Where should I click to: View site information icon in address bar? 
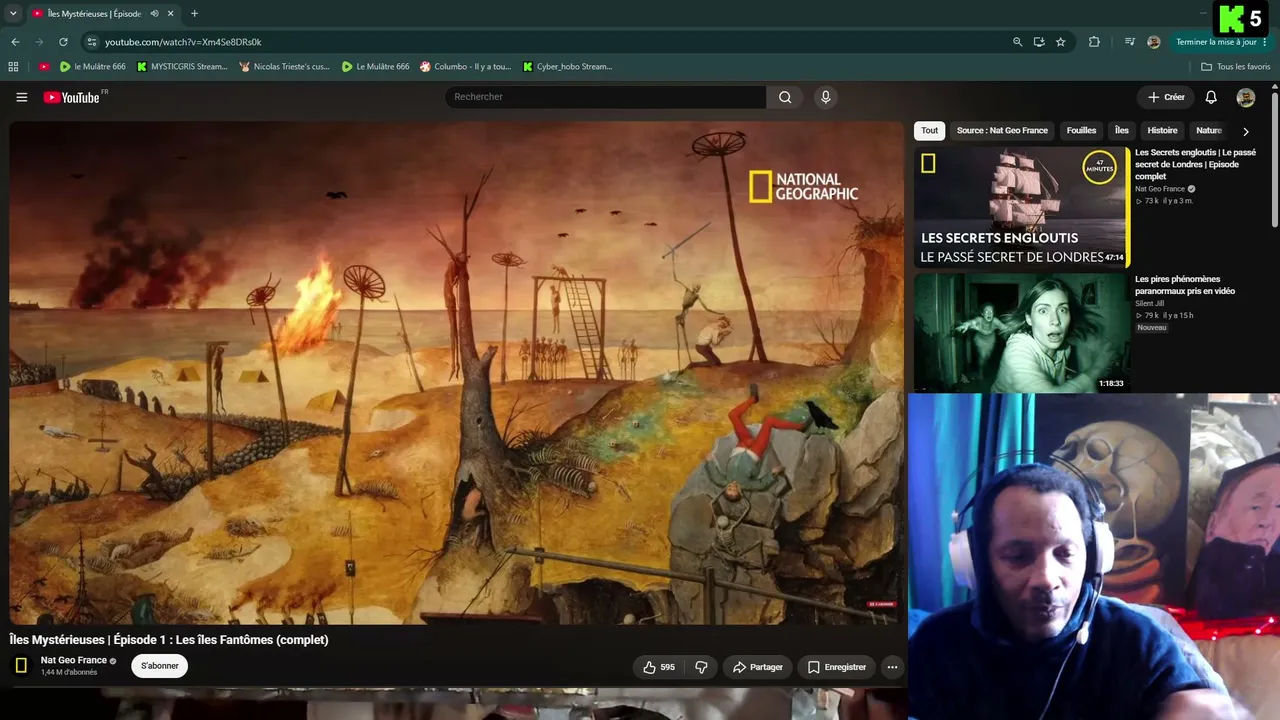coord(92,42)
